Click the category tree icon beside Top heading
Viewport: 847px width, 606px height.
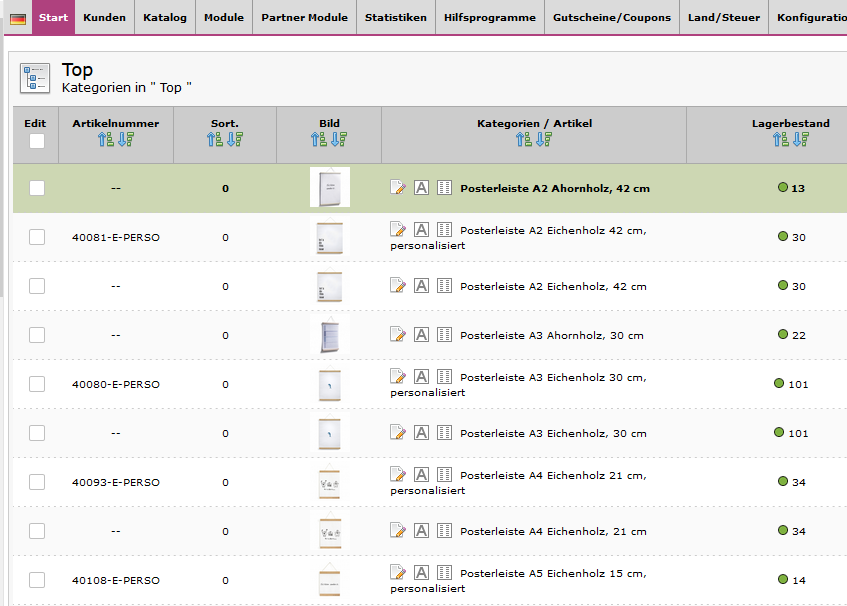click(x=35, y=78)
